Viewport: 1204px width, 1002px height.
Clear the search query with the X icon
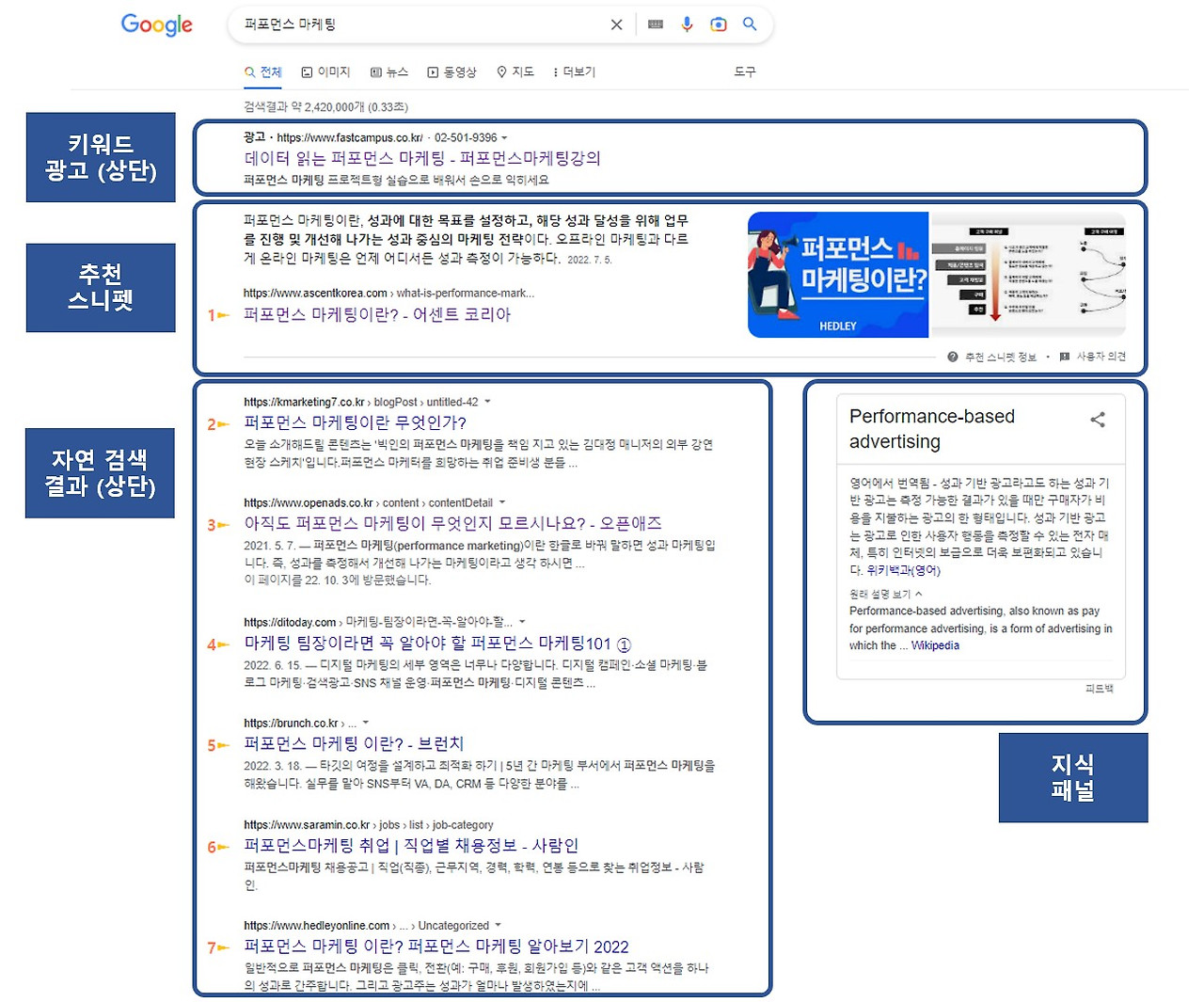click(616, 24)
